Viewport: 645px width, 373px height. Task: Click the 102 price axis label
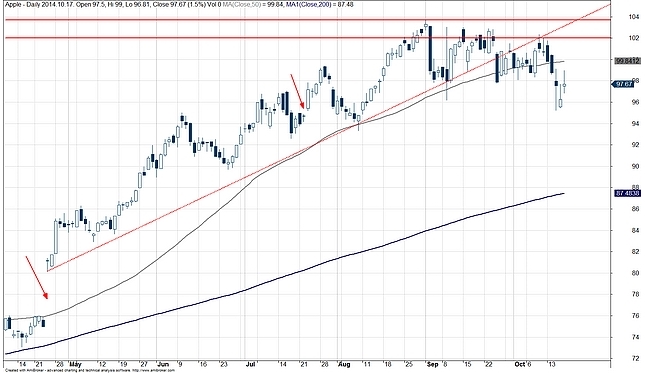coord(634,38)
